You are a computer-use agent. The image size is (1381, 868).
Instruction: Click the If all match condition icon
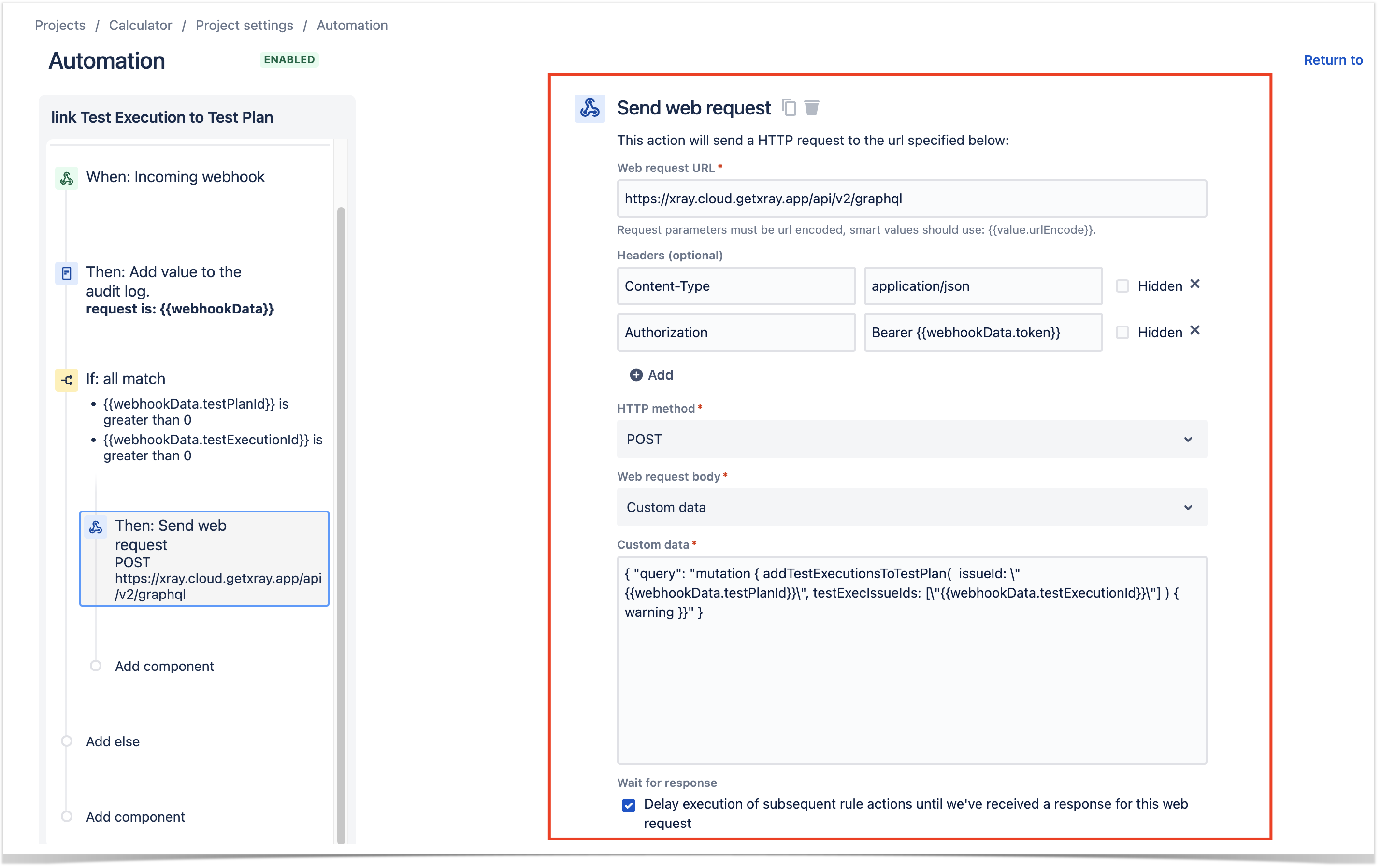coord(67,380)
